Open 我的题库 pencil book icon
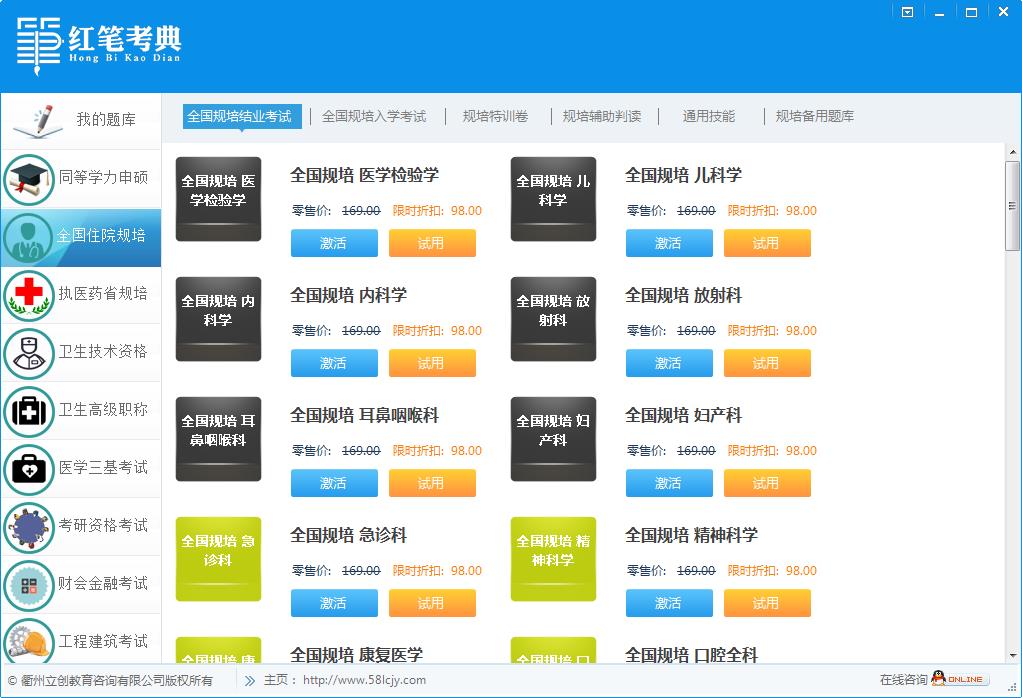The height and width of the screenshot is (698, 1022). [x=39, y=121]
